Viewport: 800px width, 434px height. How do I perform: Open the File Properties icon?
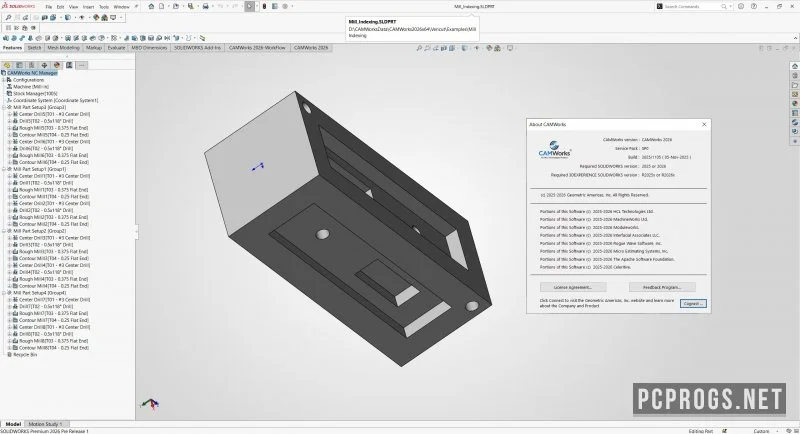click(274, 6)
